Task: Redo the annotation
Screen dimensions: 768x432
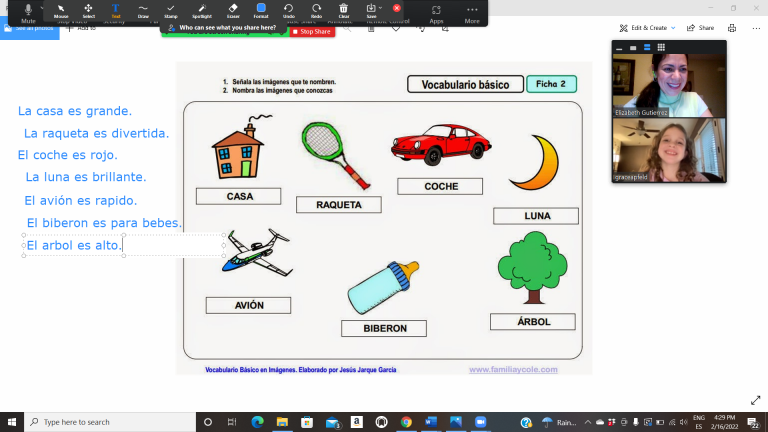Action: coord(316,11)
